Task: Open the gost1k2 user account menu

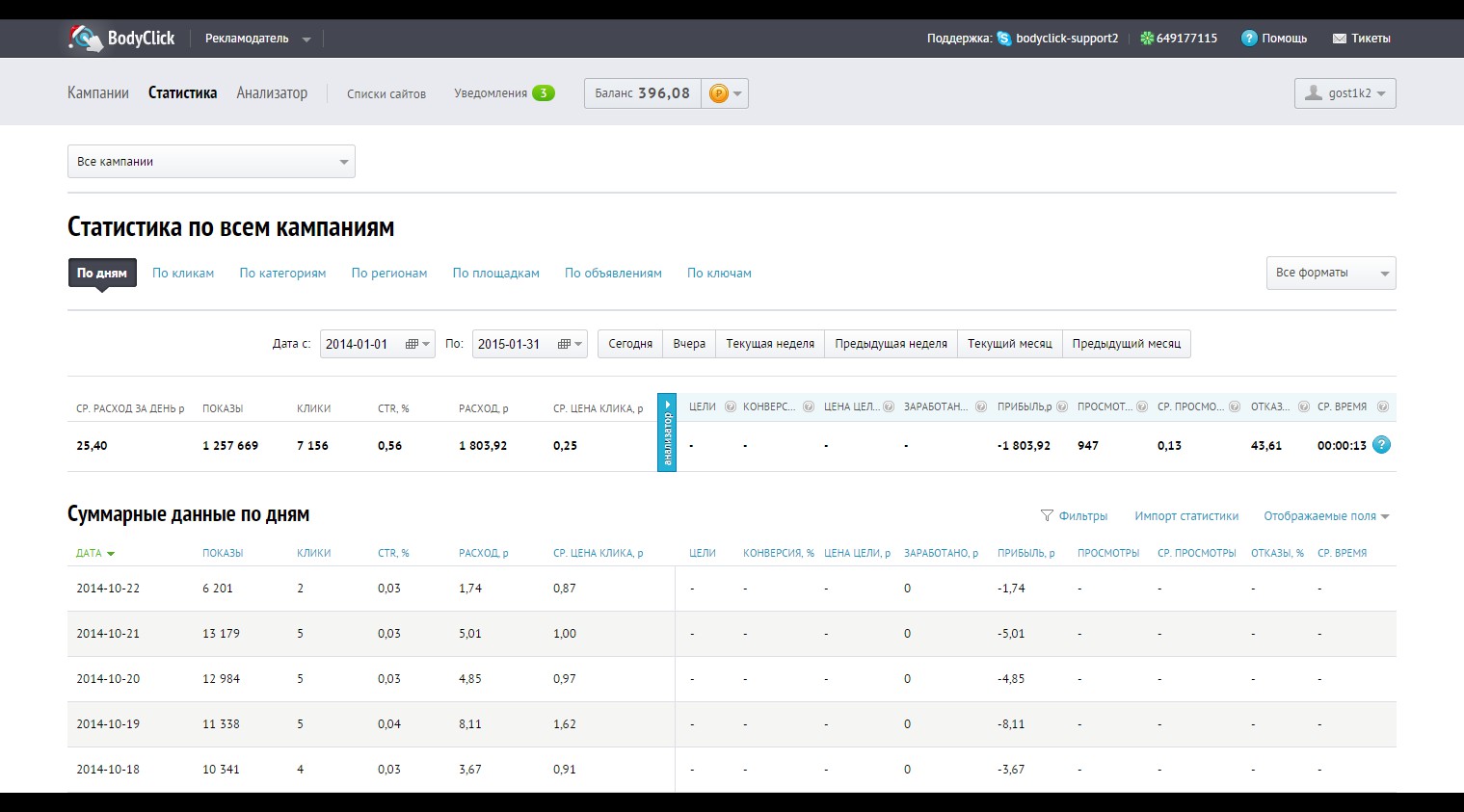Action: pos(1344,93)
